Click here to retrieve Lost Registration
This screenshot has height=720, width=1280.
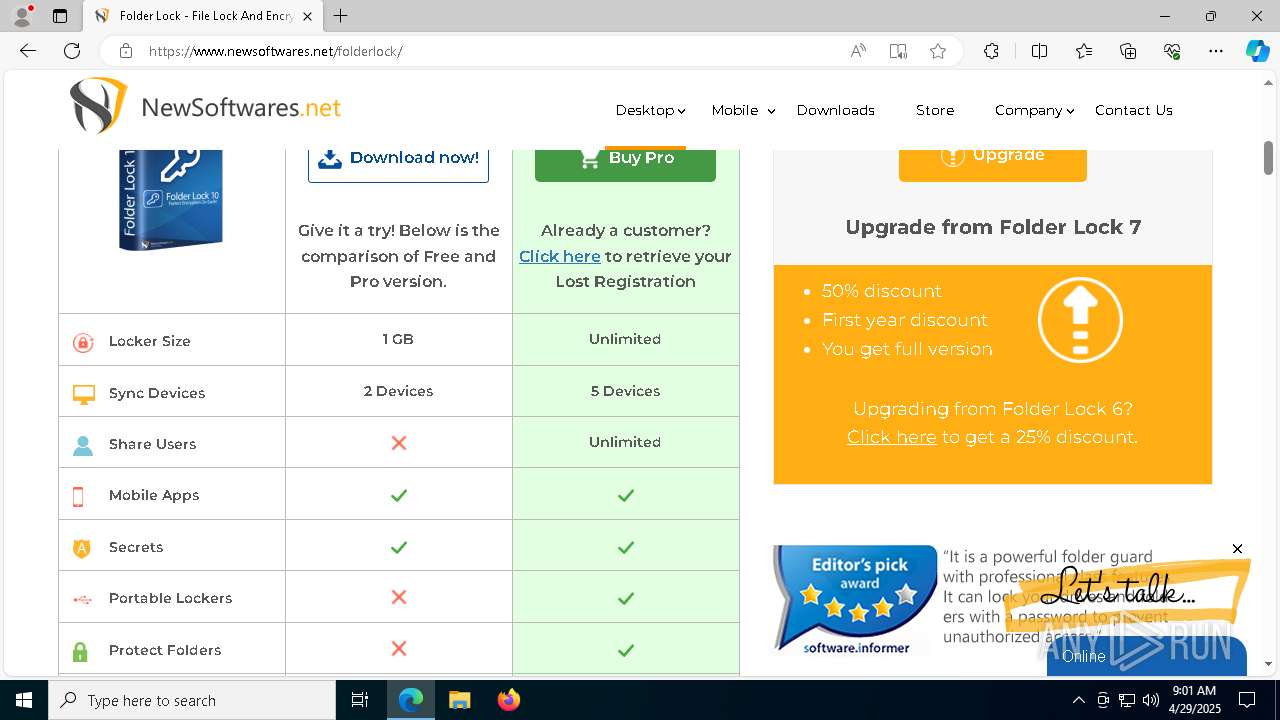tap(560, 256)
